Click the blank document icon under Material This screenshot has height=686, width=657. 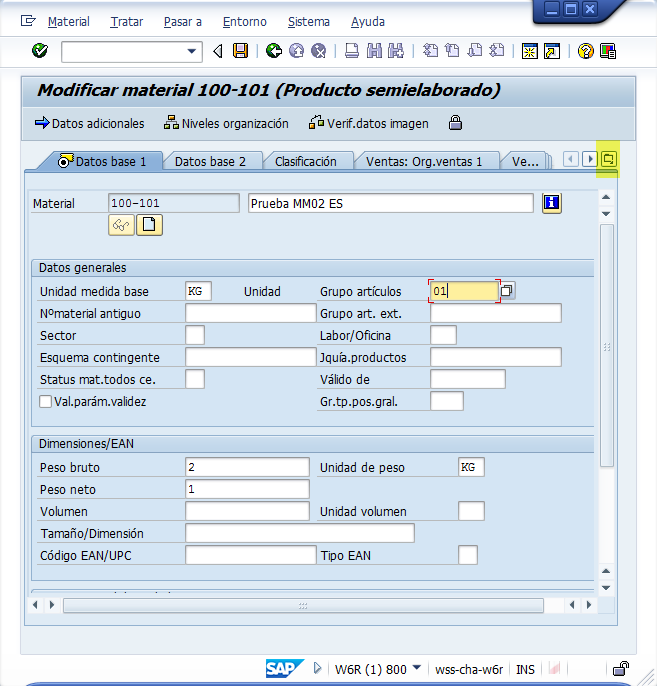click(x=149, y=225)
